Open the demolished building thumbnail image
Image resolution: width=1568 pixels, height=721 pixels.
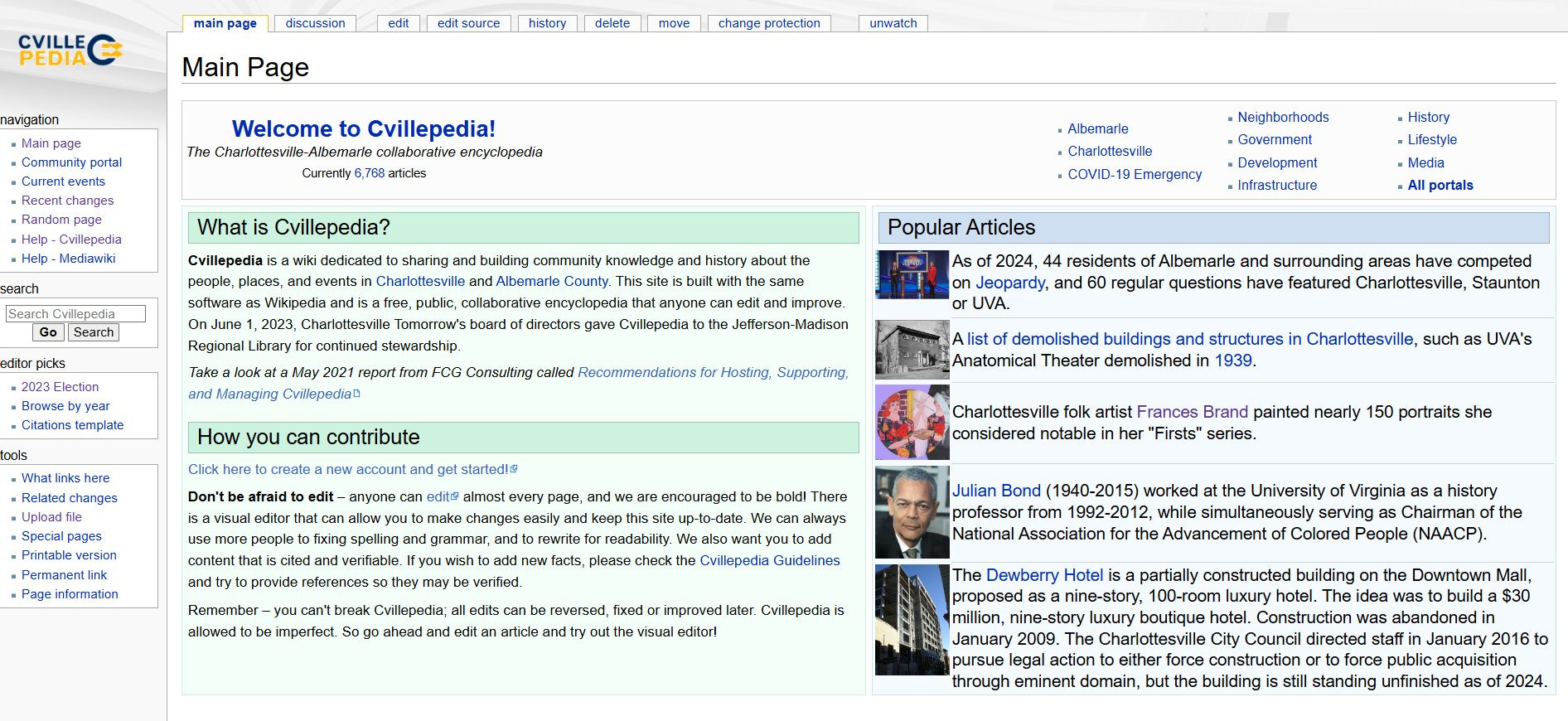[x=912, y=350]
